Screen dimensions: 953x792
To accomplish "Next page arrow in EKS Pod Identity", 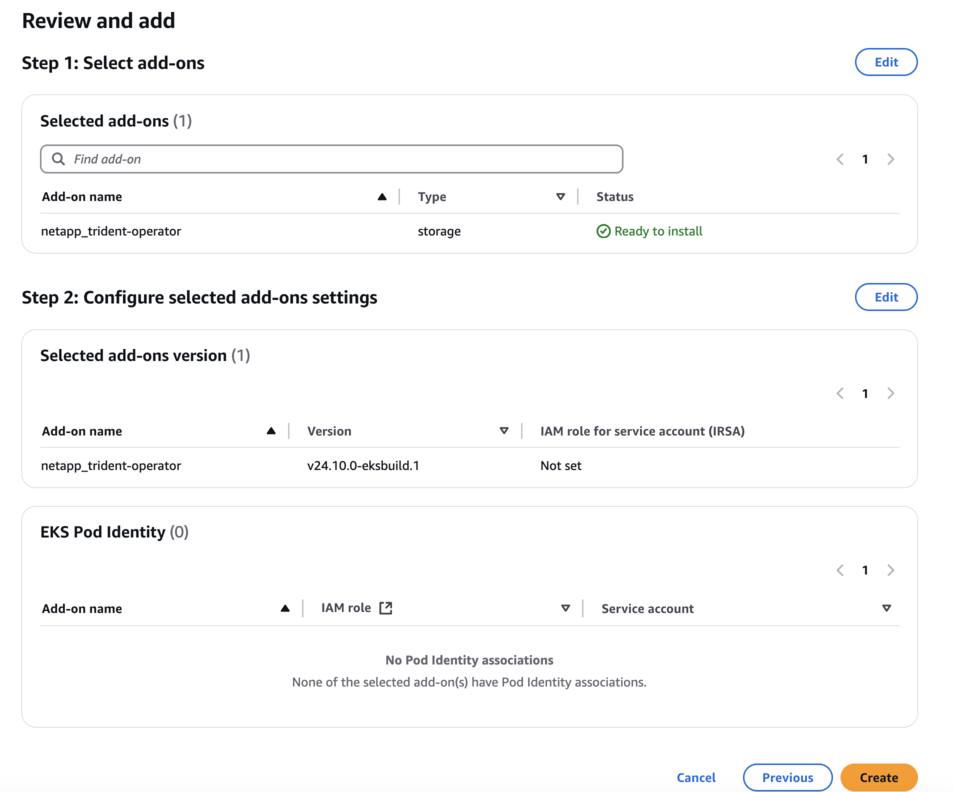I will tap(891, 570).
